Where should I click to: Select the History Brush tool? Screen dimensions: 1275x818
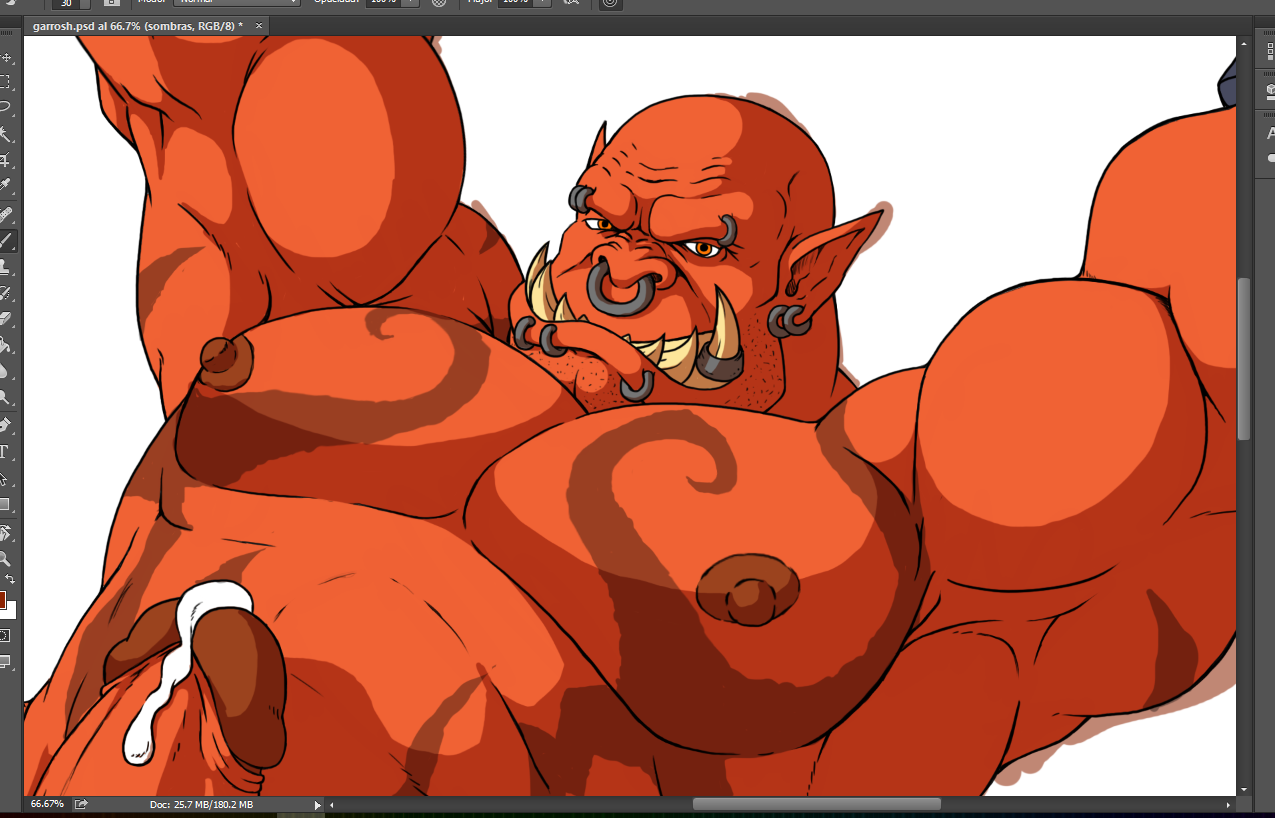(x=6, y=293)
